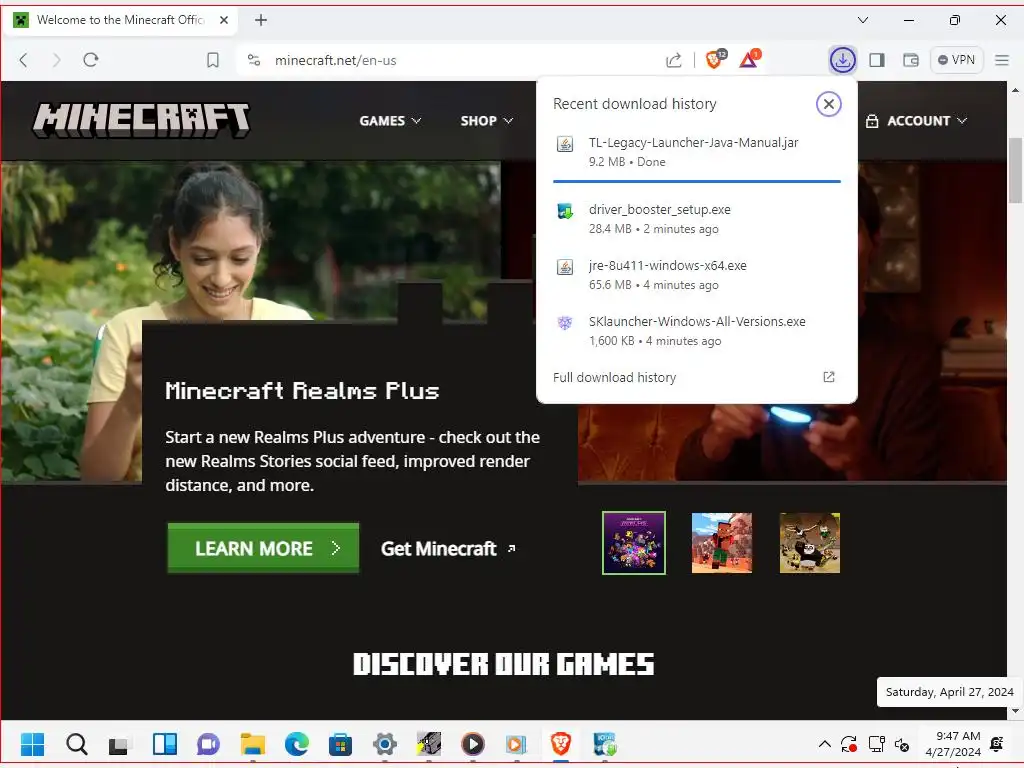Click the SKlauncher file icon
Image resolution: width=1024 pixels, height=768 pixels.
(x=565, y=323)
